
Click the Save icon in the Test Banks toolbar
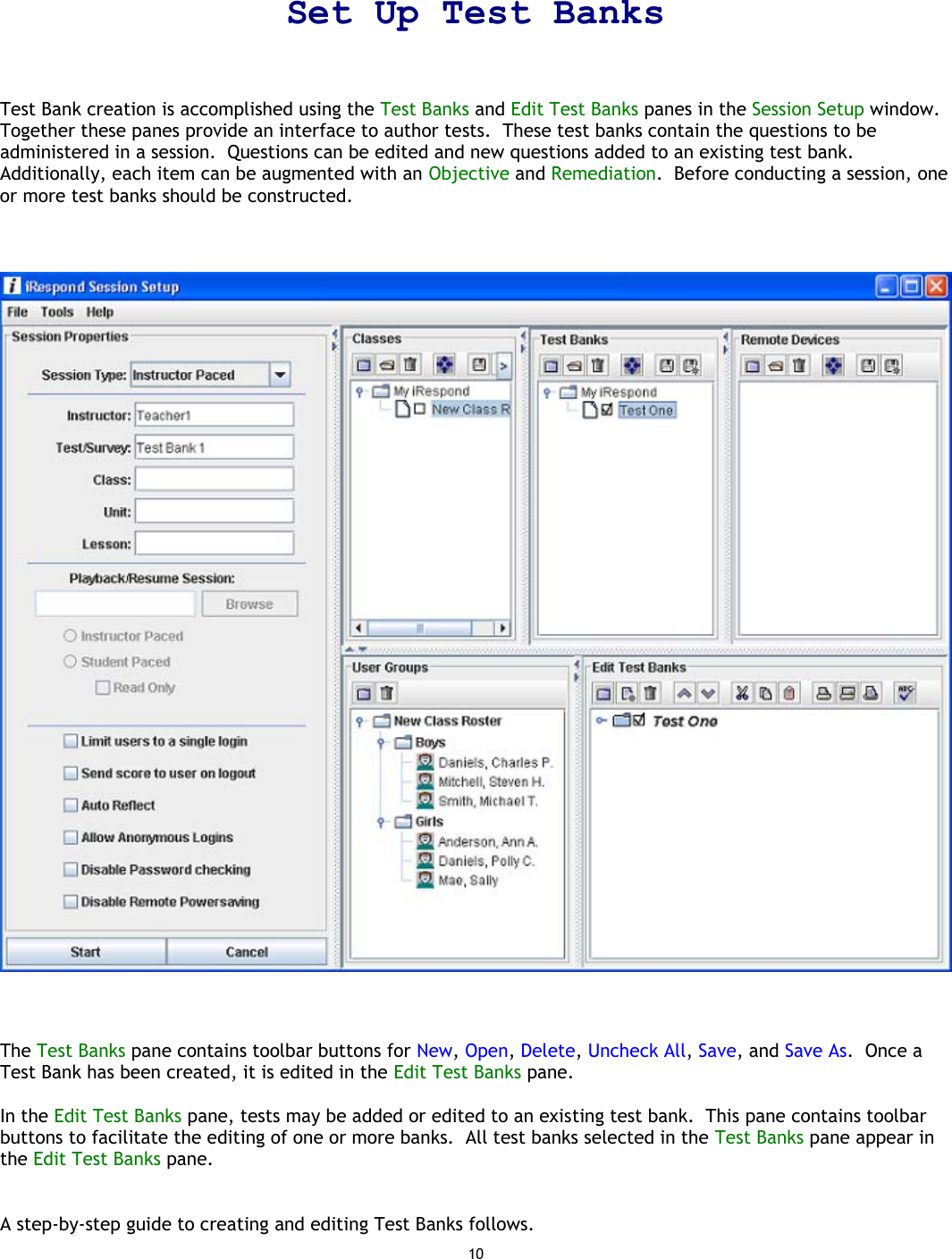[669, 365]
